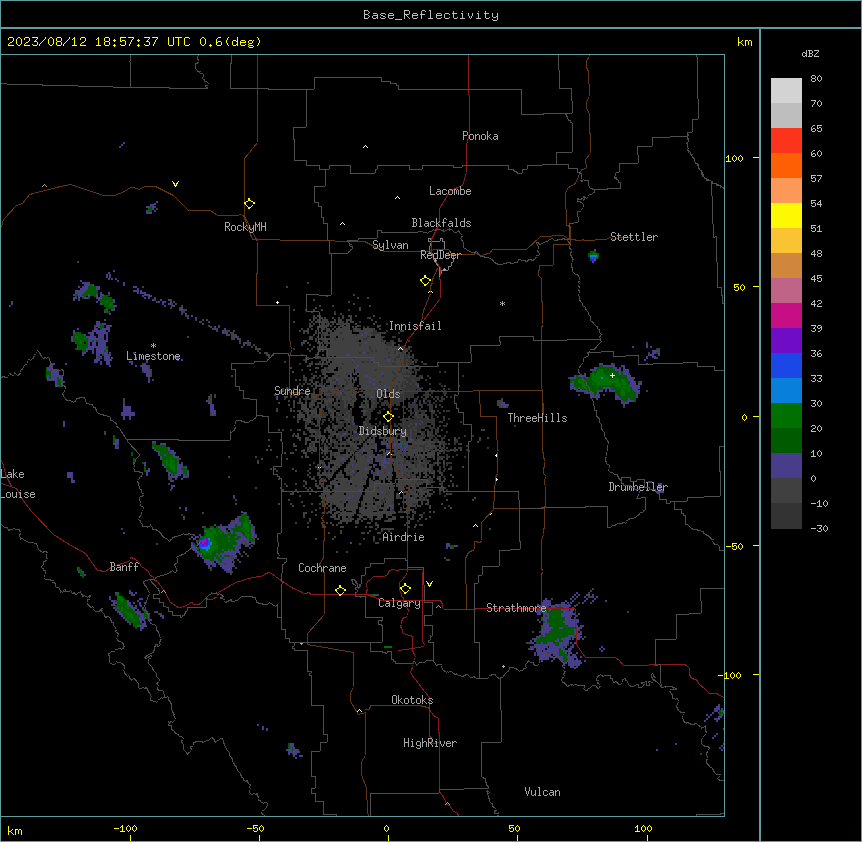The image size is (862, 842).
Task: Click the yellow V marker northwest of RockyMH
Action: (x=175, y=184)
